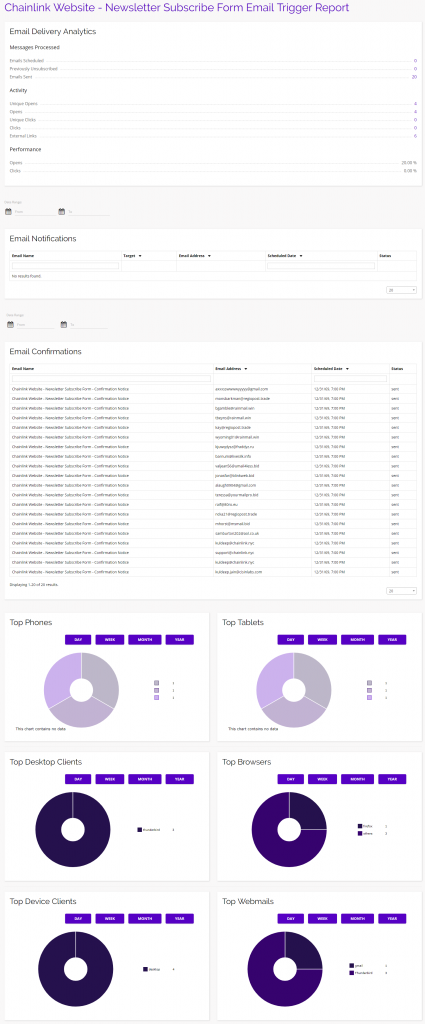Select MONTH range for Top Device Clients
The image size is (425, 1024).
(144, 918)
